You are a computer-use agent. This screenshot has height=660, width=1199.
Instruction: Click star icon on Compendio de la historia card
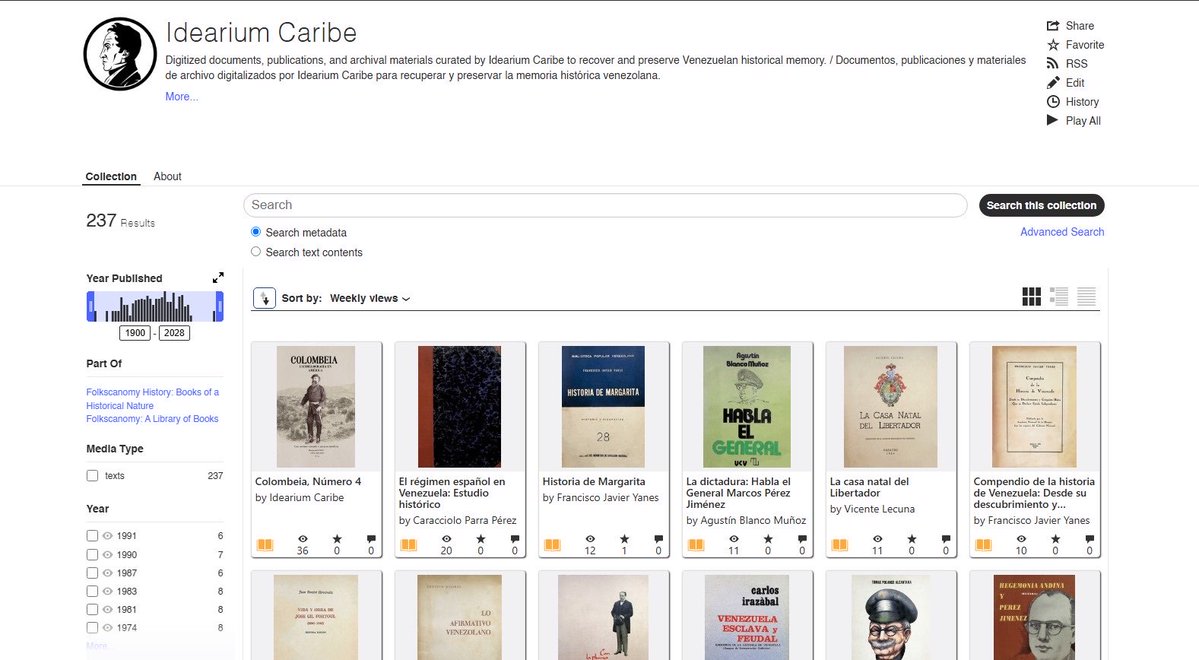1055,538
